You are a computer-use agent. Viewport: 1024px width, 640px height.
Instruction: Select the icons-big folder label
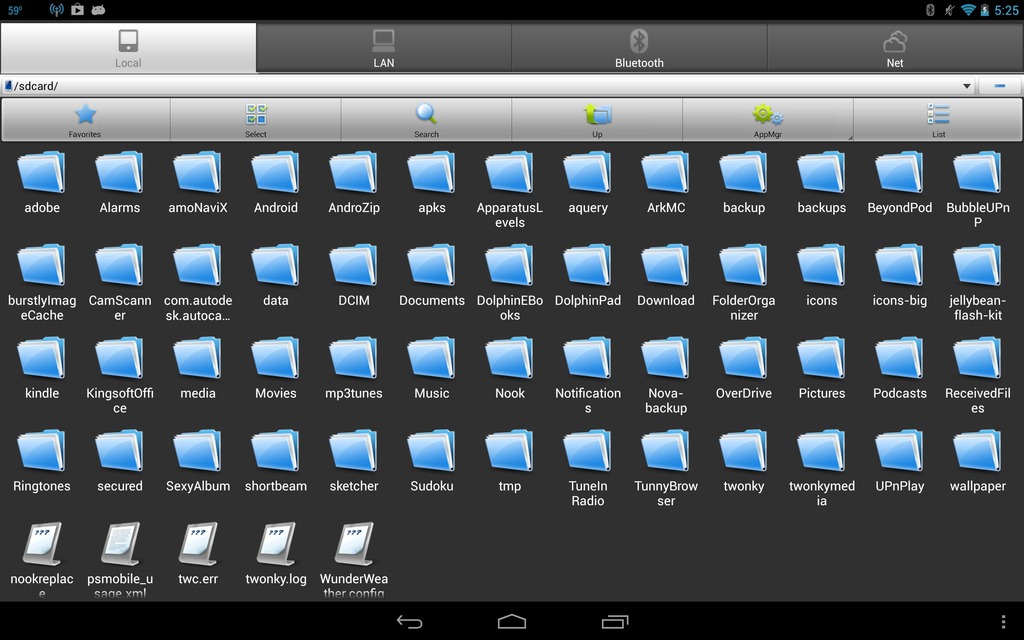pyautogui.click(x=900, y=301)
